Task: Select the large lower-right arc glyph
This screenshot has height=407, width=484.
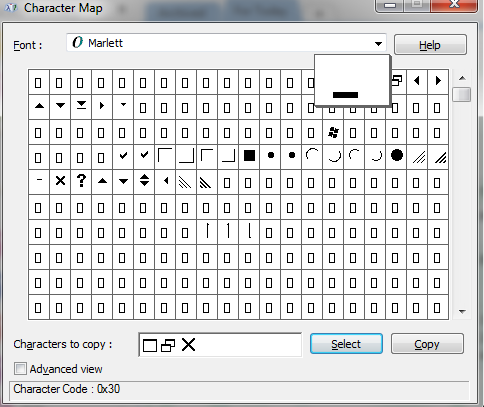Action: [x=334, y=156]
